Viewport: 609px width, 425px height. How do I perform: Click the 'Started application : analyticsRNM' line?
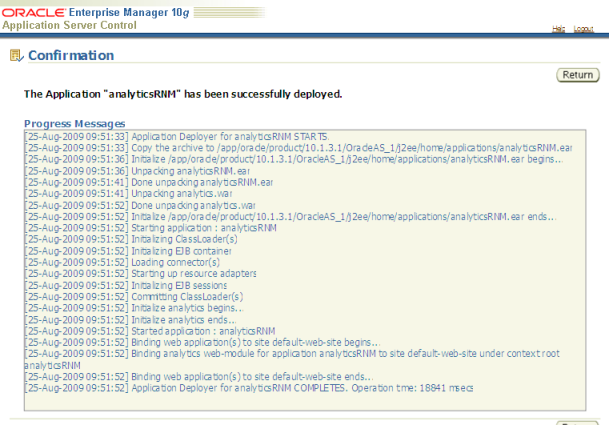point(150,331)
